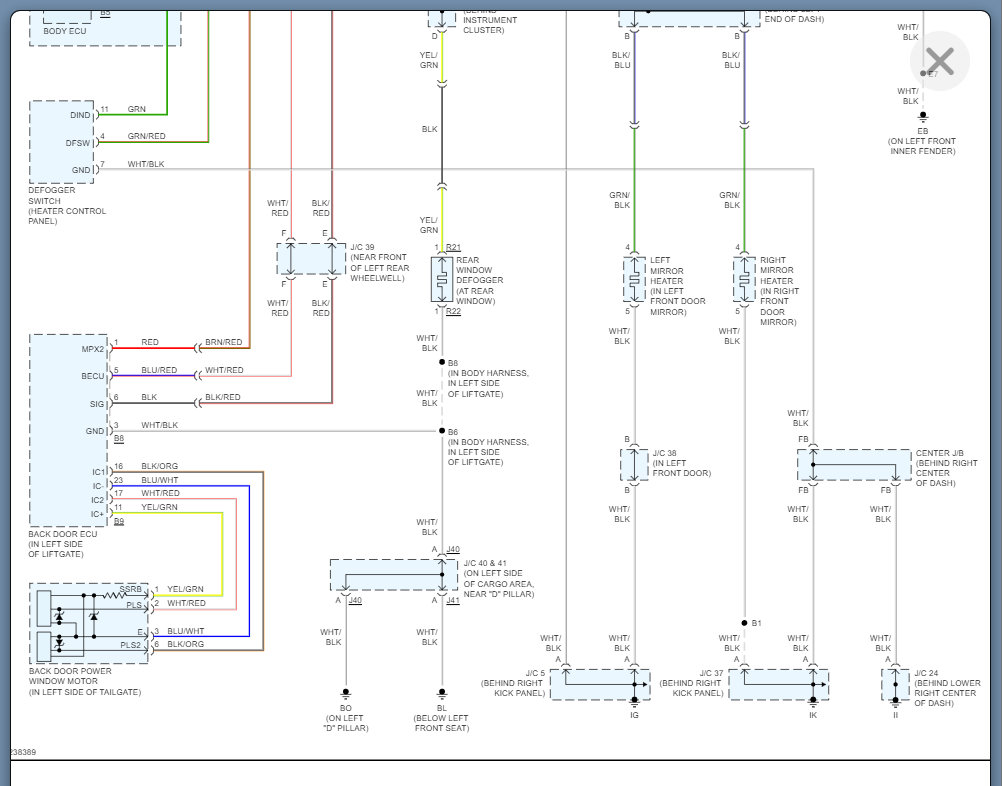Select the BRN/RED wire label

click(224, 343)
